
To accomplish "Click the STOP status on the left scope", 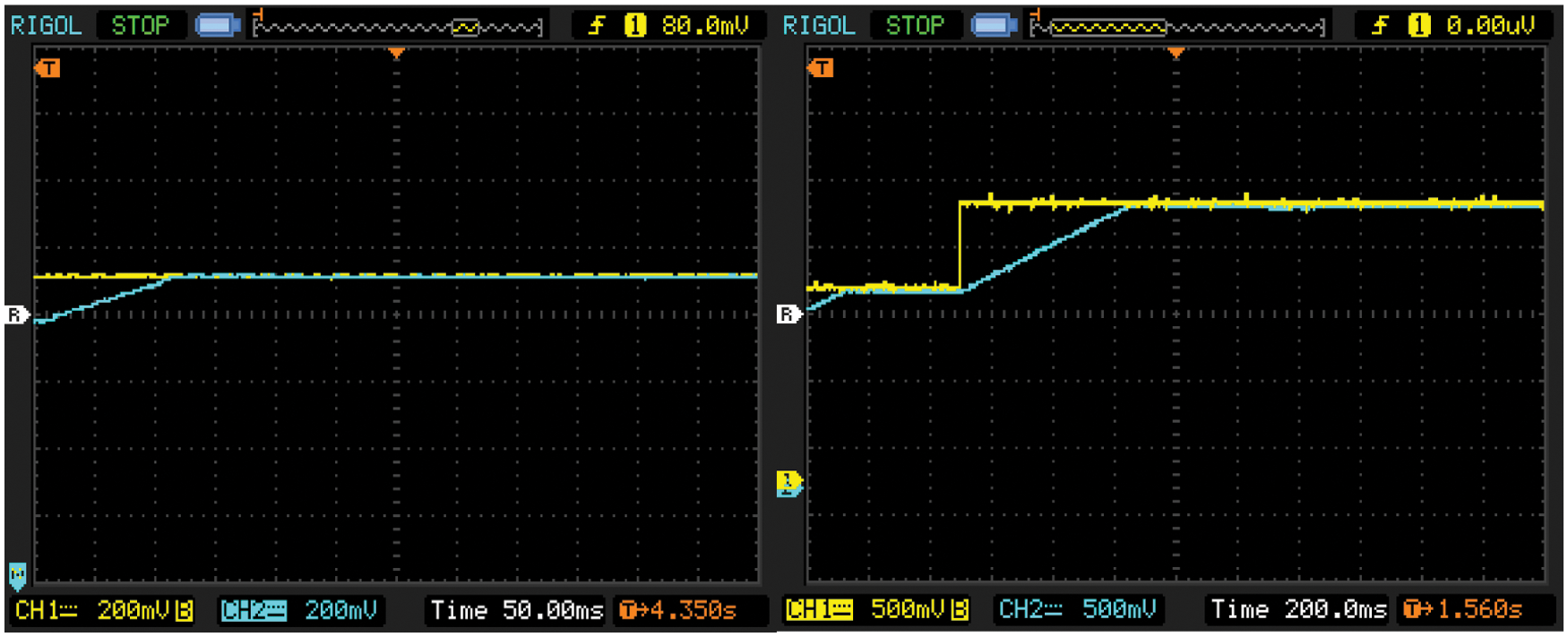I will pos(140,25).
